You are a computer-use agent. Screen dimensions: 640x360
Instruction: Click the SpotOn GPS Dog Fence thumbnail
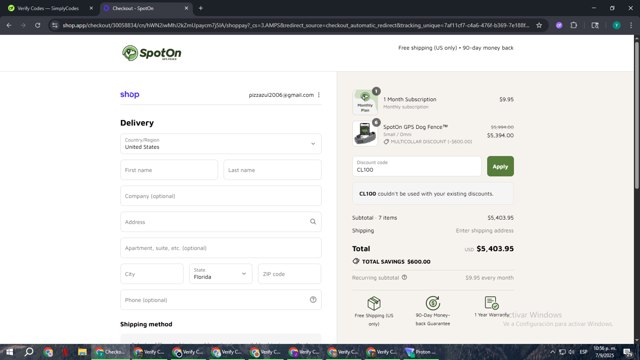(365, 133)
